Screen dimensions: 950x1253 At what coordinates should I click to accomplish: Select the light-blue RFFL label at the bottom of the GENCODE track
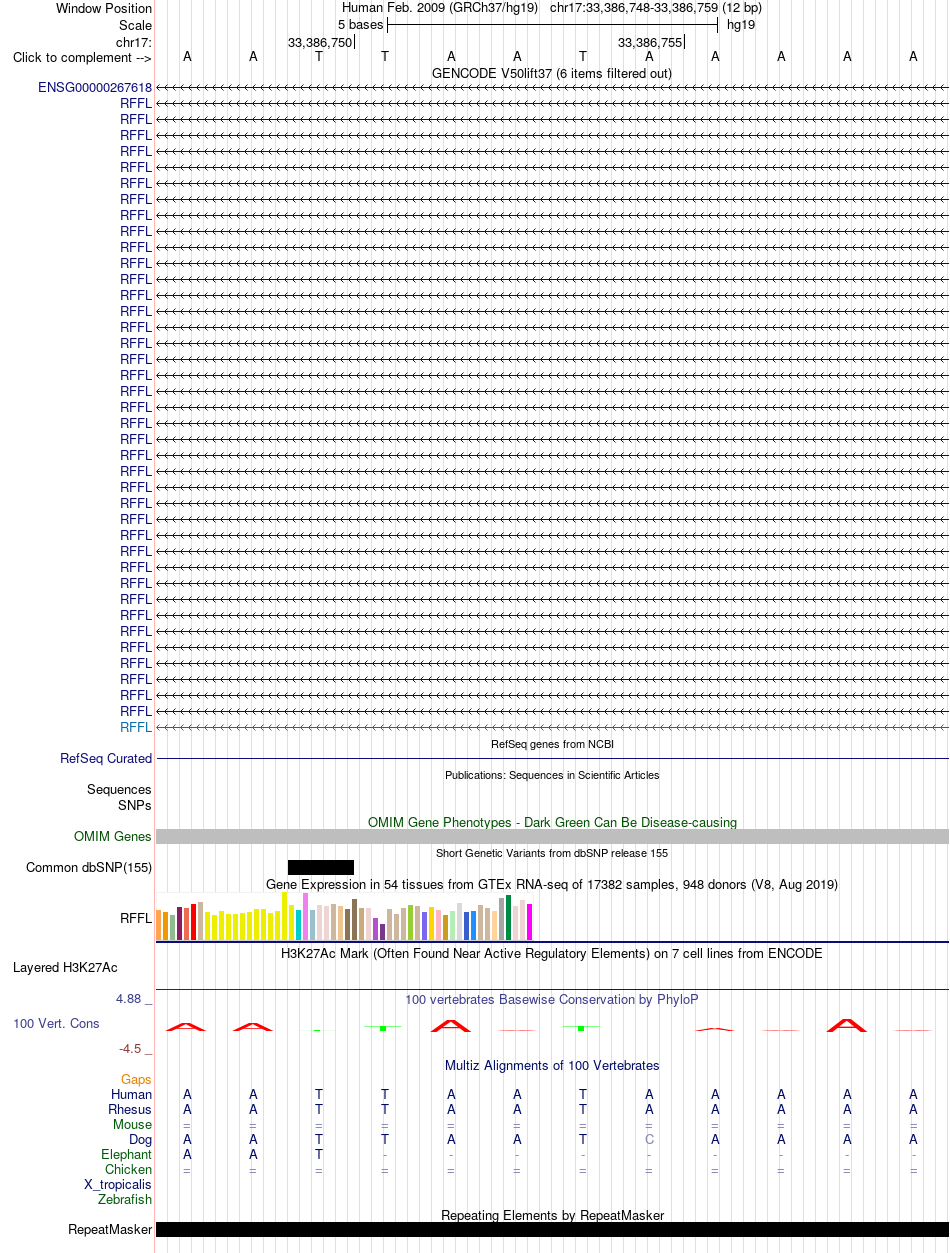[x=136, y=727]
